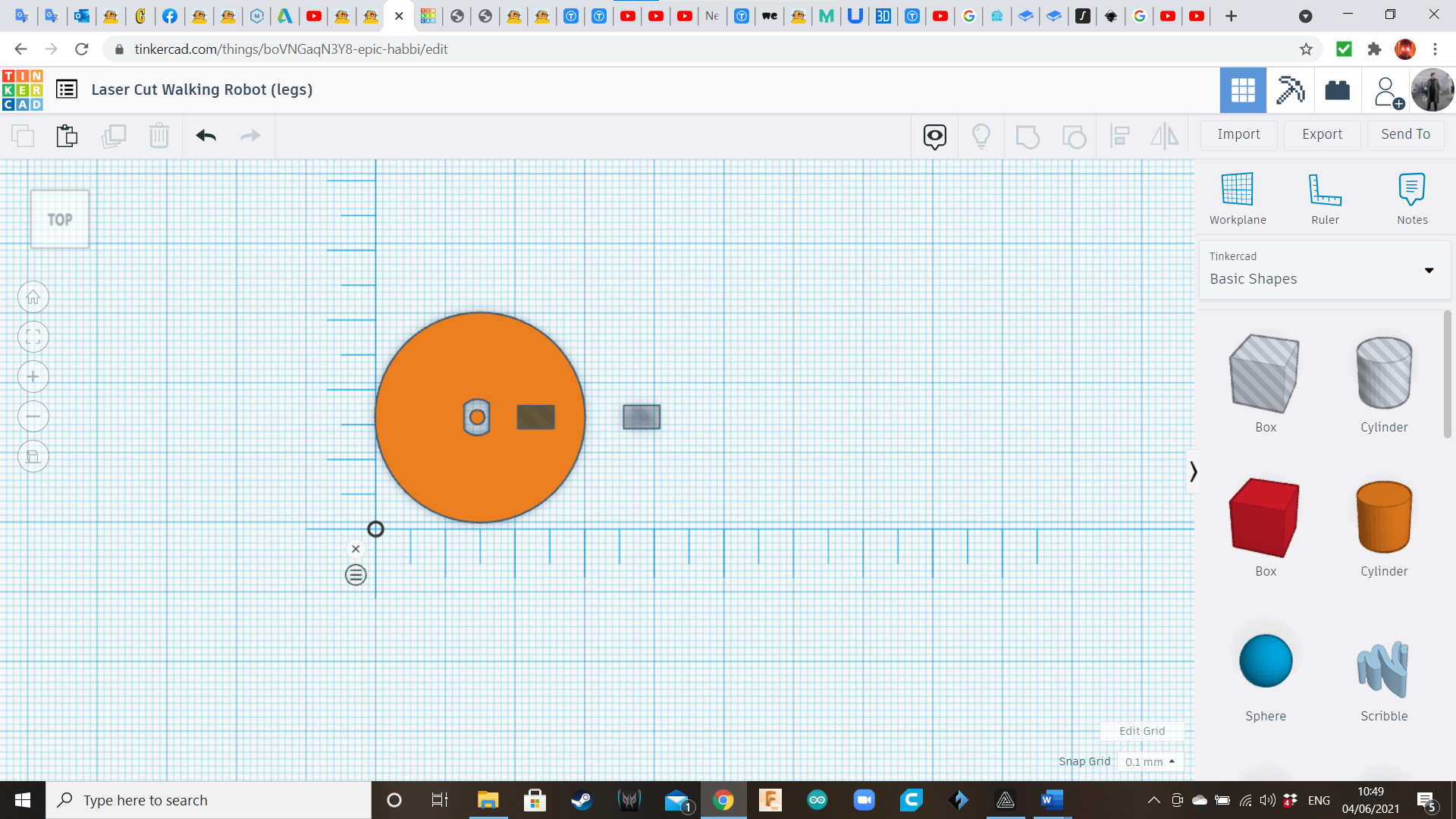The width and height of the screenshot is (1456, 819).
Task: Paste from the clipboard
Action: pos(67,136)
